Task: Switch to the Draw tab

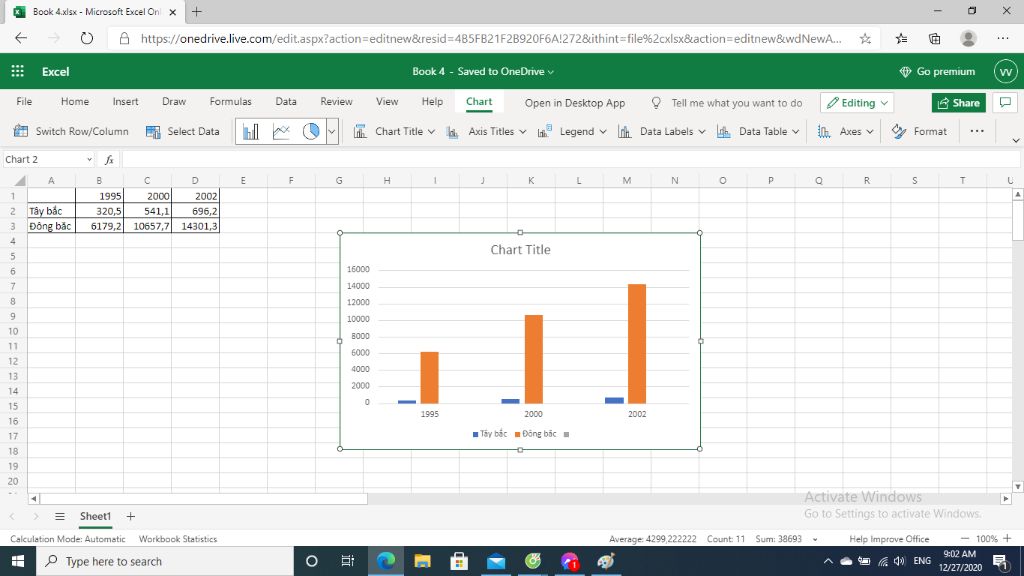Action: tap(174, 102)
